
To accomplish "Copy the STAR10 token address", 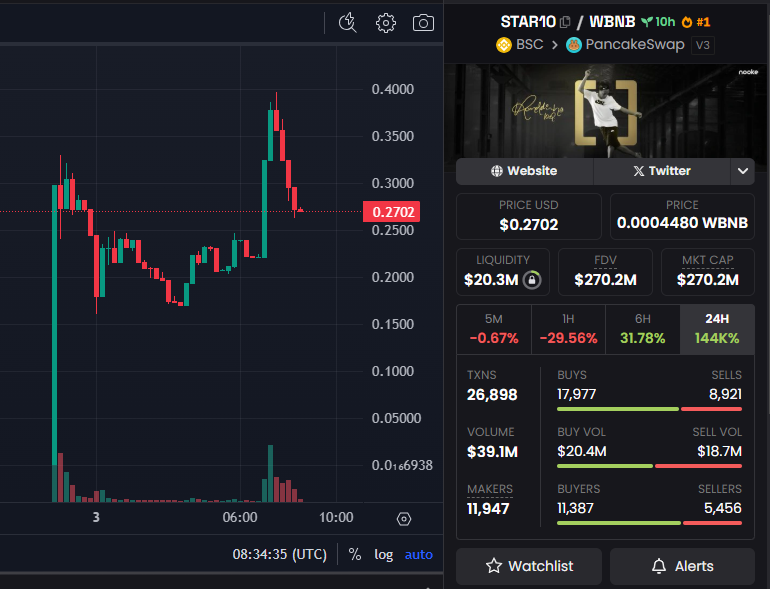I will click(566, 21).
